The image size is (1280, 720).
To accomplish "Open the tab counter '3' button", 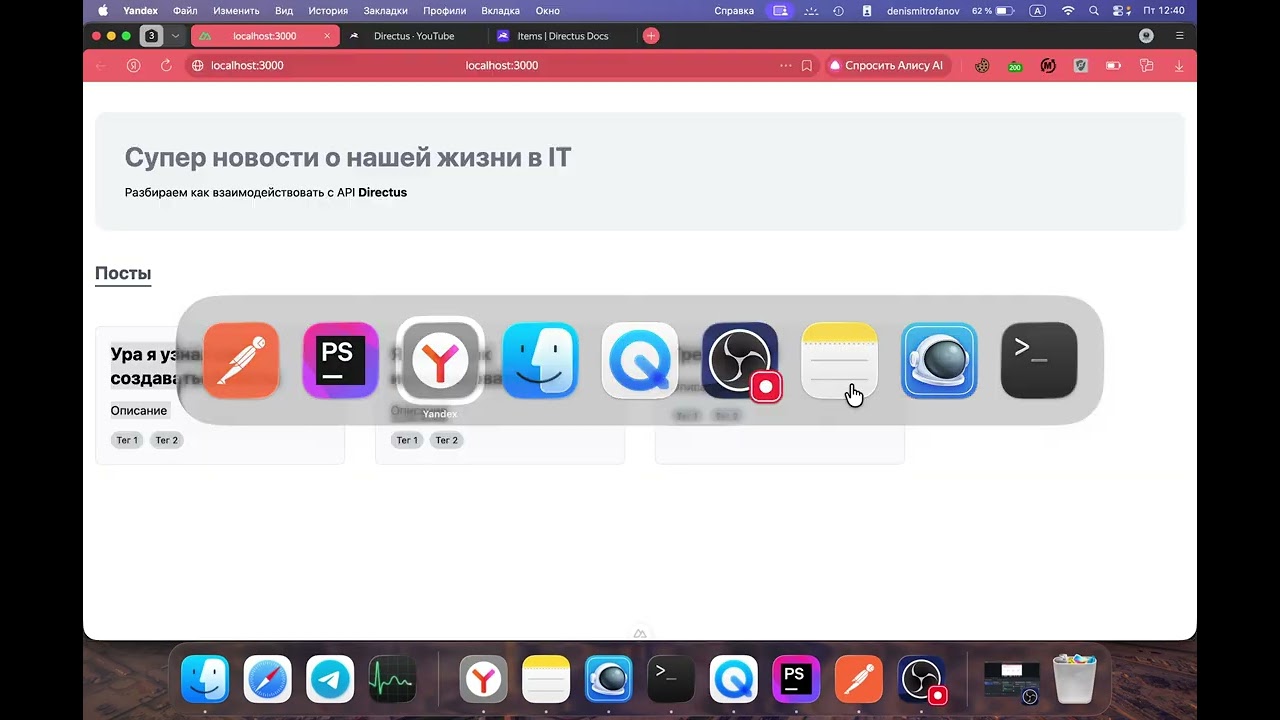I will [x=151, y=36].
